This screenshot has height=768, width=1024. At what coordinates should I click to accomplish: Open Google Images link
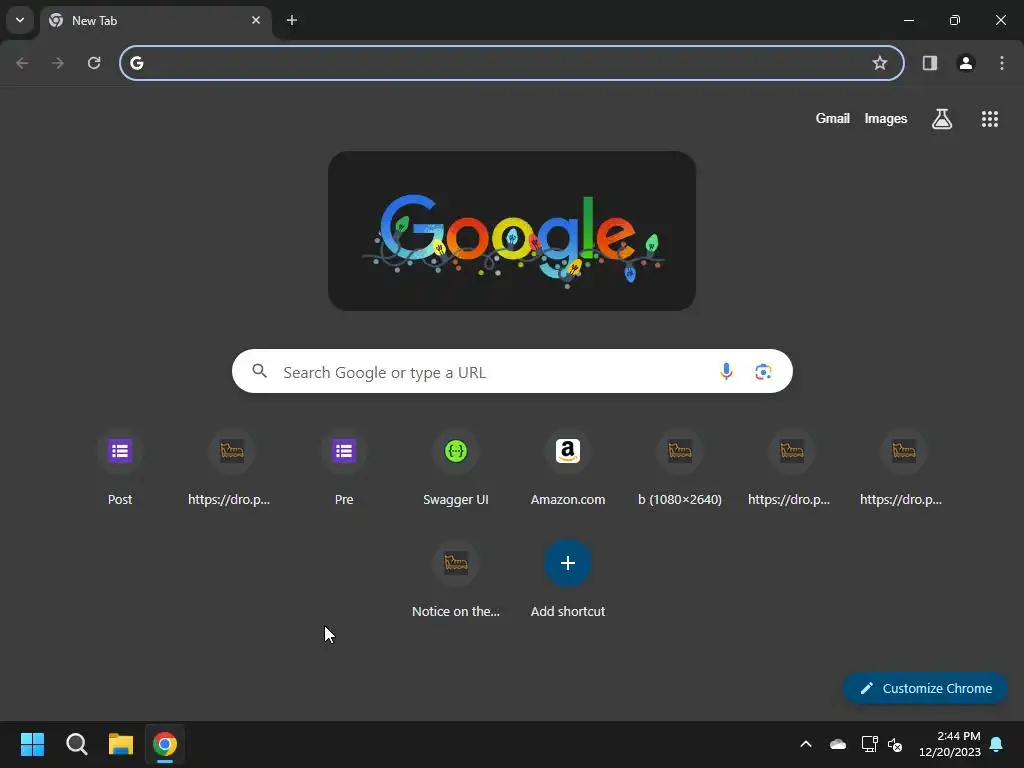pos(886,118)
